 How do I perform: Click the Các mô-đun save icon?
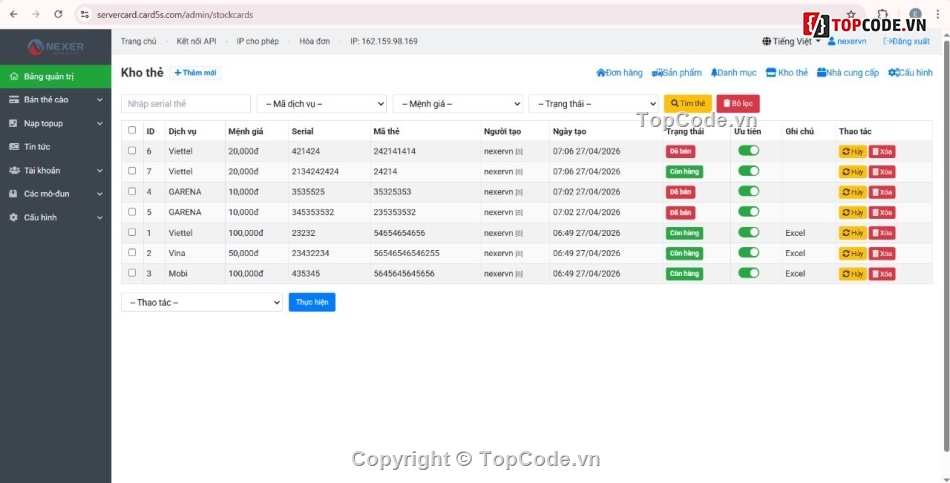(13, 194)
